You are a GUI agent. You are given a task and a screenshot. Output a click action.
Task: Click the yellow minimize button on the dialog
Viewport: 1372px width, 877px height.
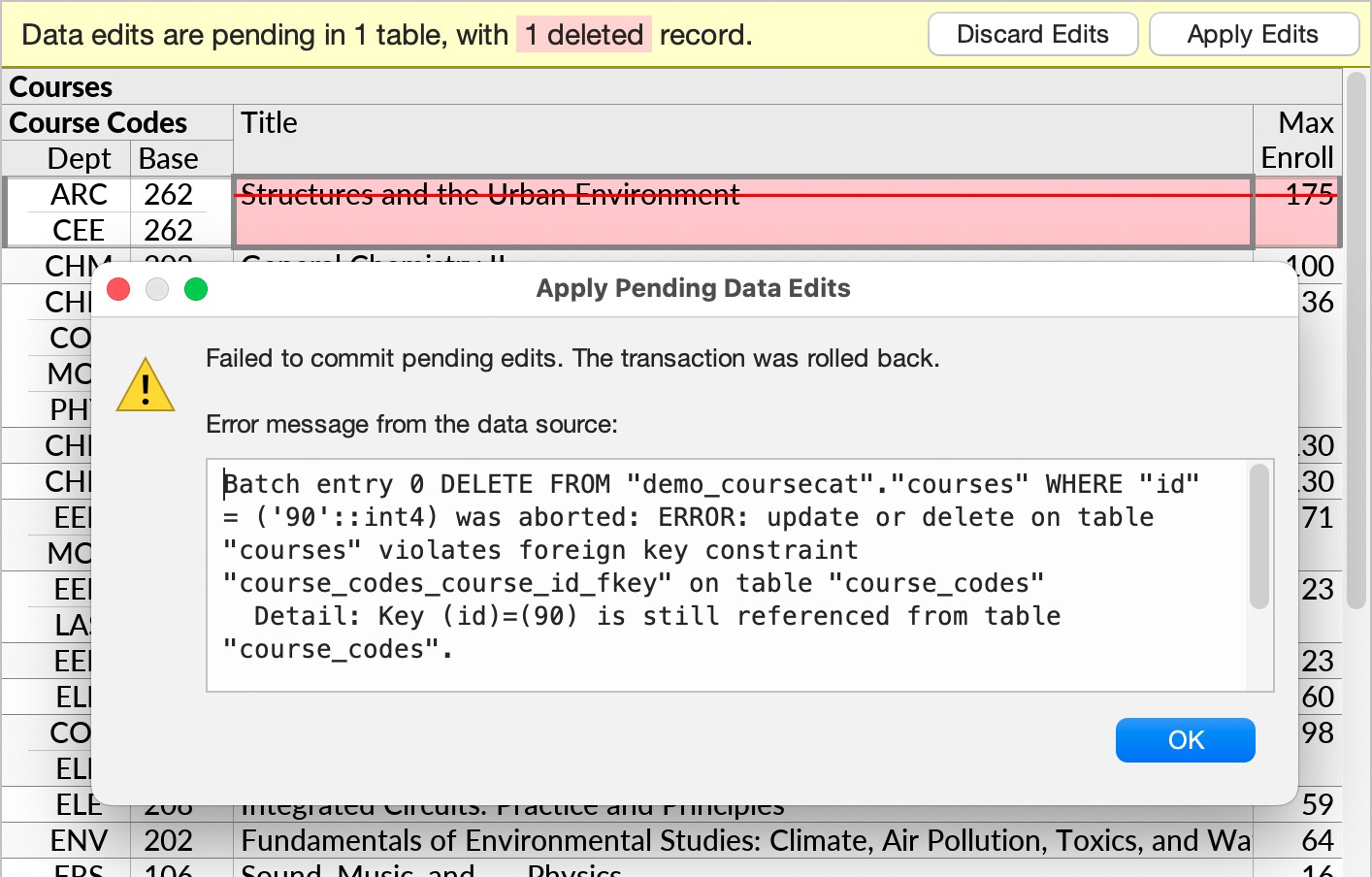[x=156, y=289]
